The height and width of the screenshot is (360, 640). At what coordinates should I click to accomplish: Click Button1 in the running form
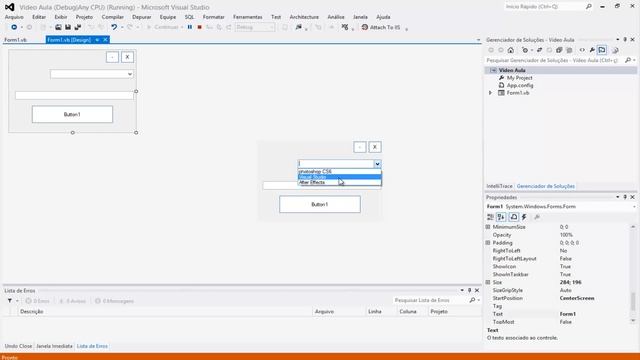(320, 204)
